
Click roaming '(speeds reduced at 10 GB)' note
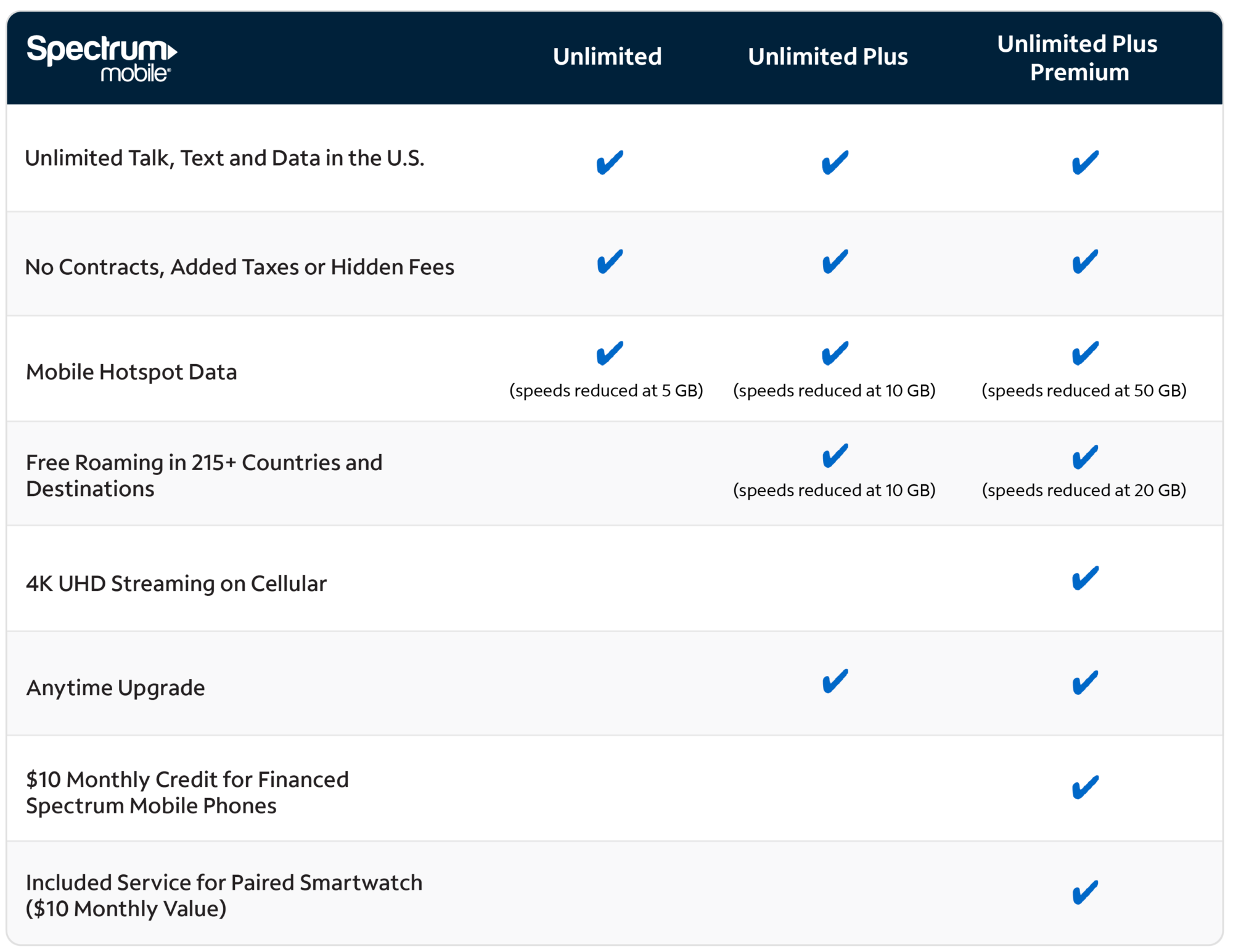click(834, 490)
